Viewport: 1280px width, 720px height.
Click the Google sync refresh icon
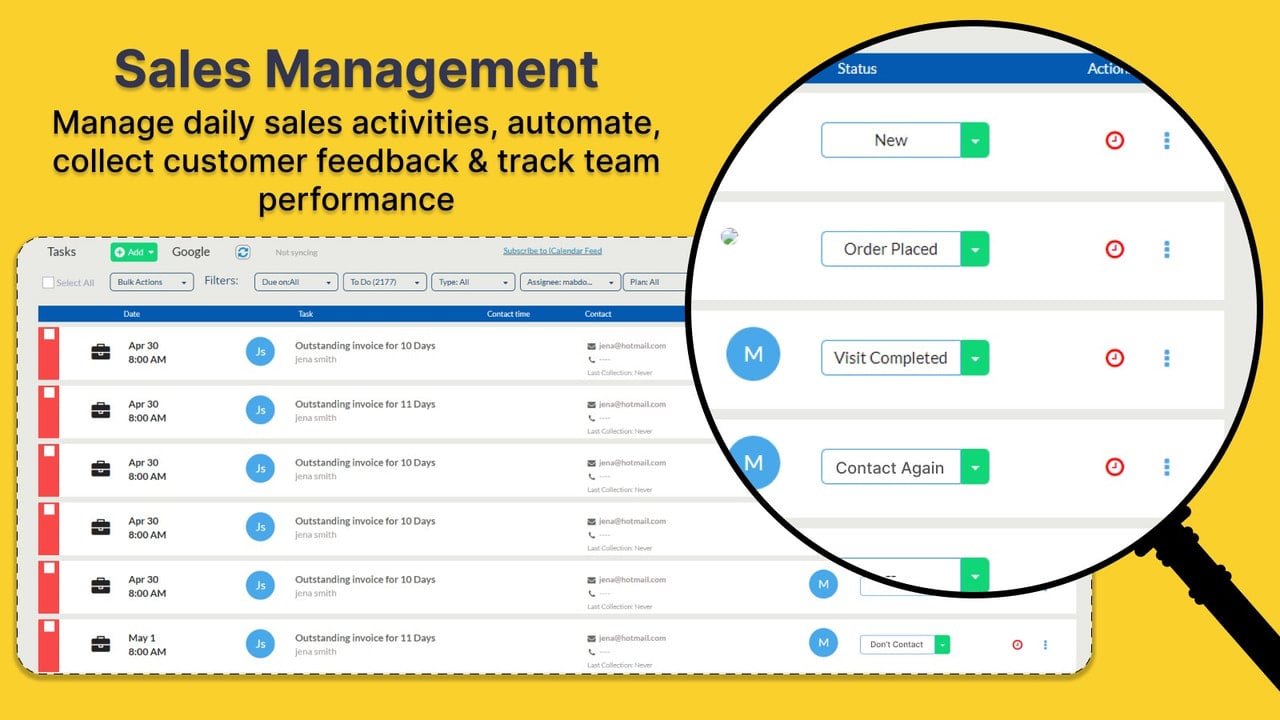tap(243, 252)
